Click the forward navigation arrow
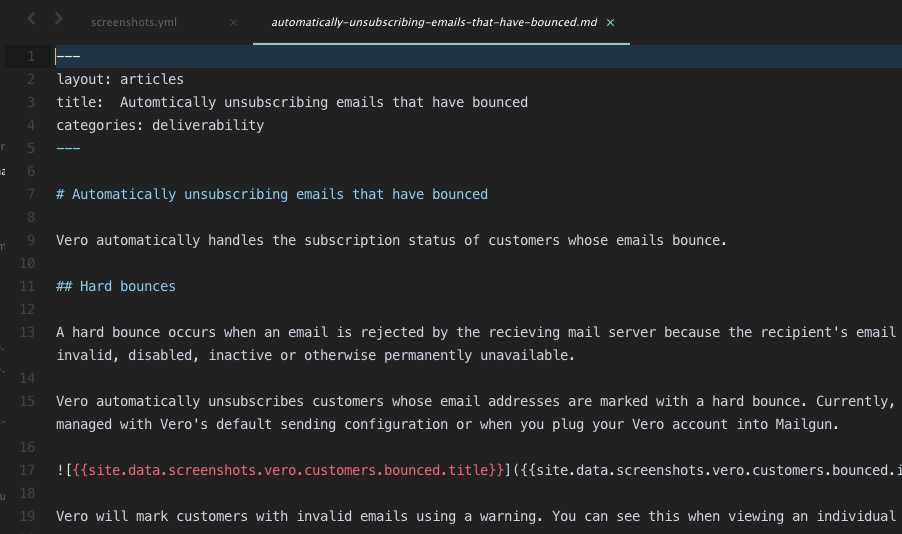Image resolution: width=902 pixels, height=534 pixels. coord(58,19)
